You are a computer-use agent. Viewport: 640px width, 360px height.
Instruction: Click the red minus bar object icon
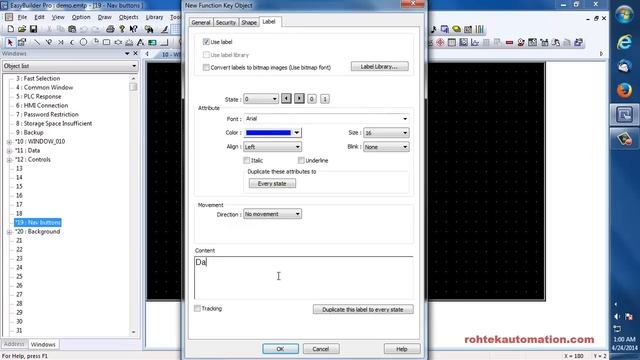(509, 42)
